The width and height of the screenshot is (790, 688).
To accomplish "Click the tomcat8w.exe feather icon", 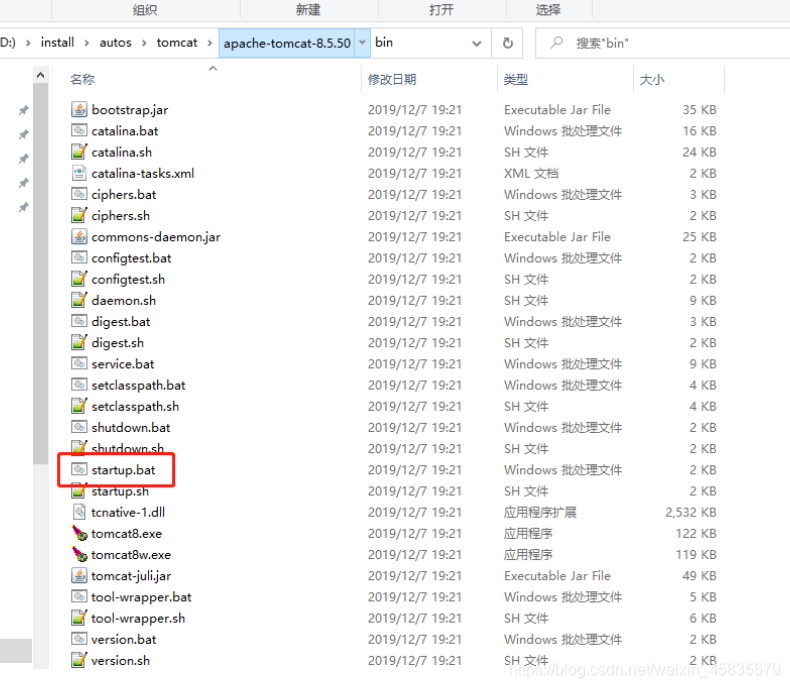I will coord(79,554).
